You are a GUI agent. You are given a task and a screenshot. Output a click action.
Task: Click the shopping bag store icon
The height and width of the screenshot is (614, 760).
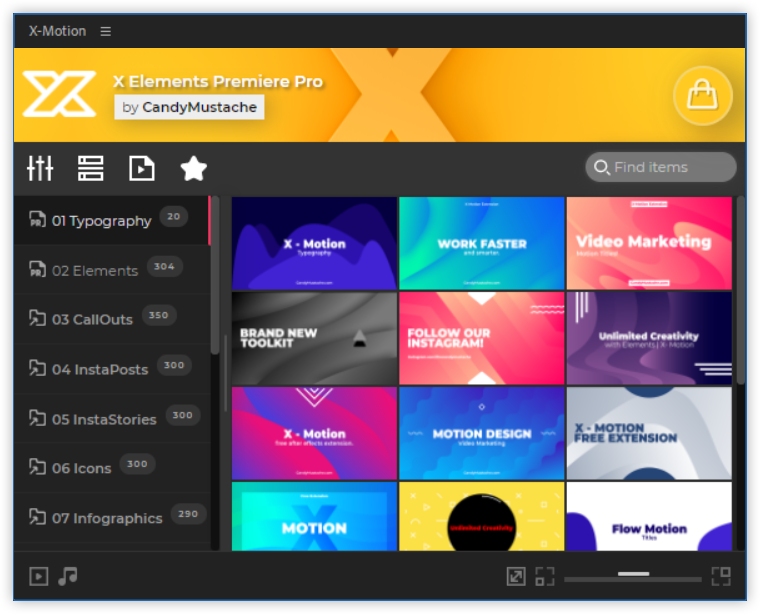point(702,95)
